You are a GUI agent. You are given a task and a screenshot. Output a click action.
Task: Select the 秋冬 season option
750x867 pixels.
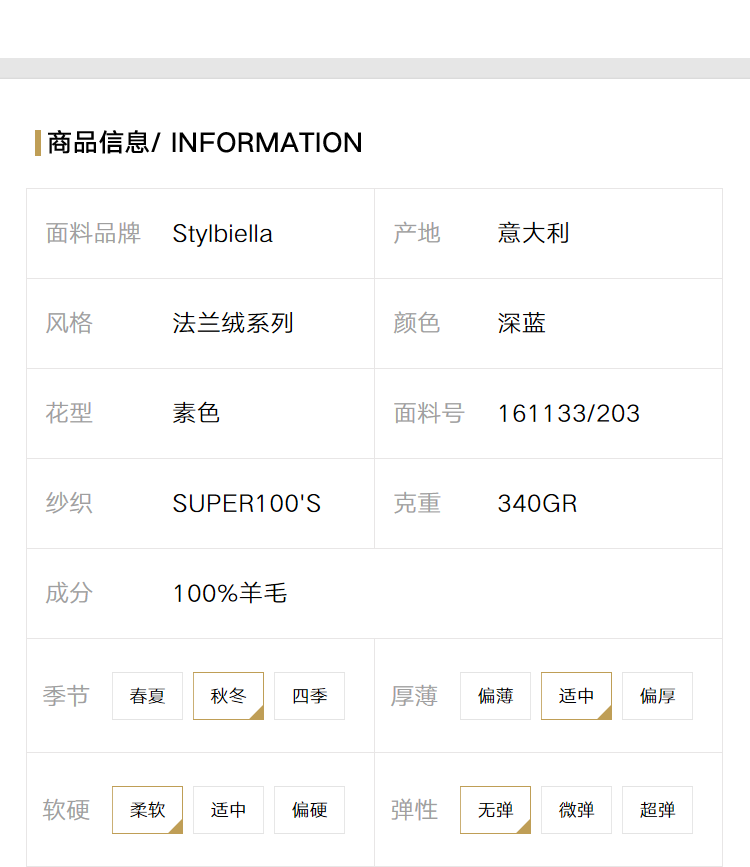click(228, 696)
